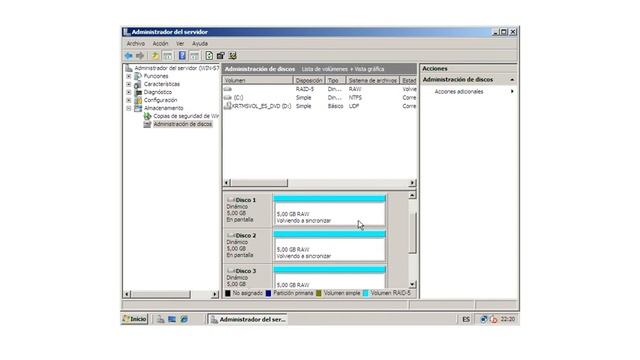Image resolution: width=640 pixels, height=360 pixels.
Task: Select the Diagnóstico node icon
Action: click(x=138, y=92)
